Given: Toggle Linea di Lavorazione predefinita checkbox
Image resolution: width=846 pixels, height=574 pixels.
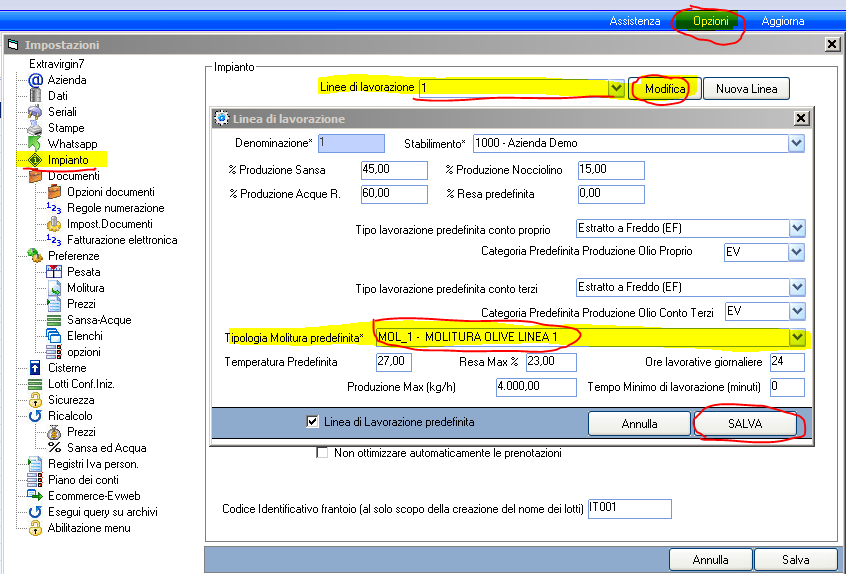Looking at the screenshot, I should [313, 422].
